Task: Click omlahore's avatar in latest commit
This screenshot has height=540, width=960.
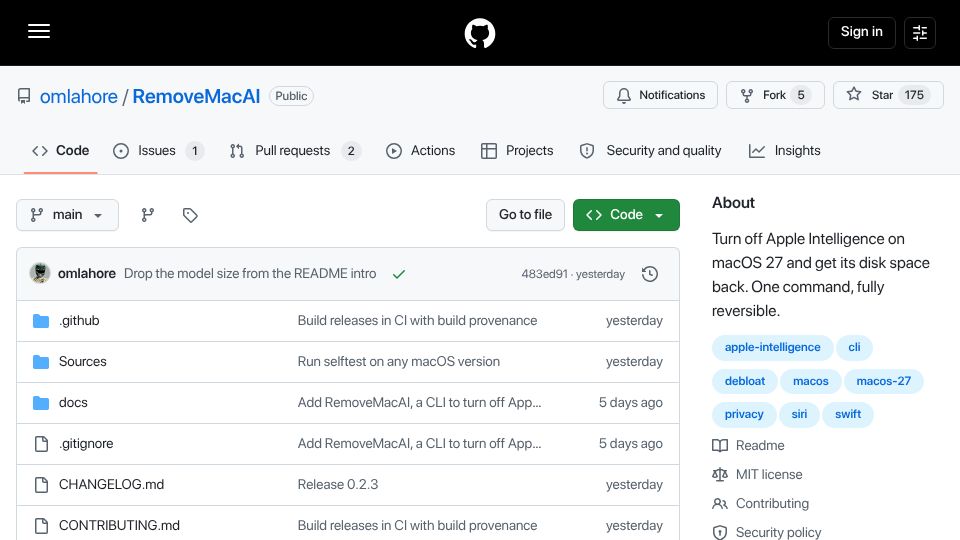Action: click(x=40, y=273)
